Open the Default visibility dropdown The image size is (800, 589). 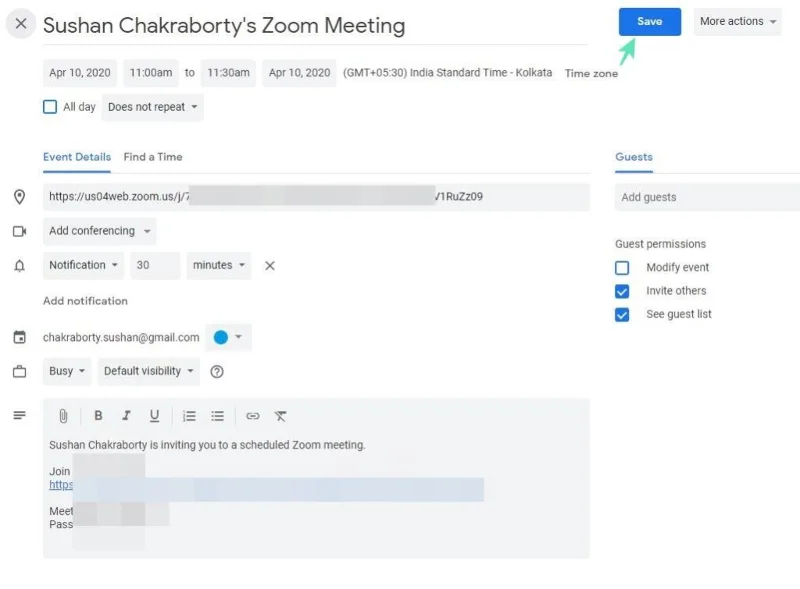tap(149, 371)
